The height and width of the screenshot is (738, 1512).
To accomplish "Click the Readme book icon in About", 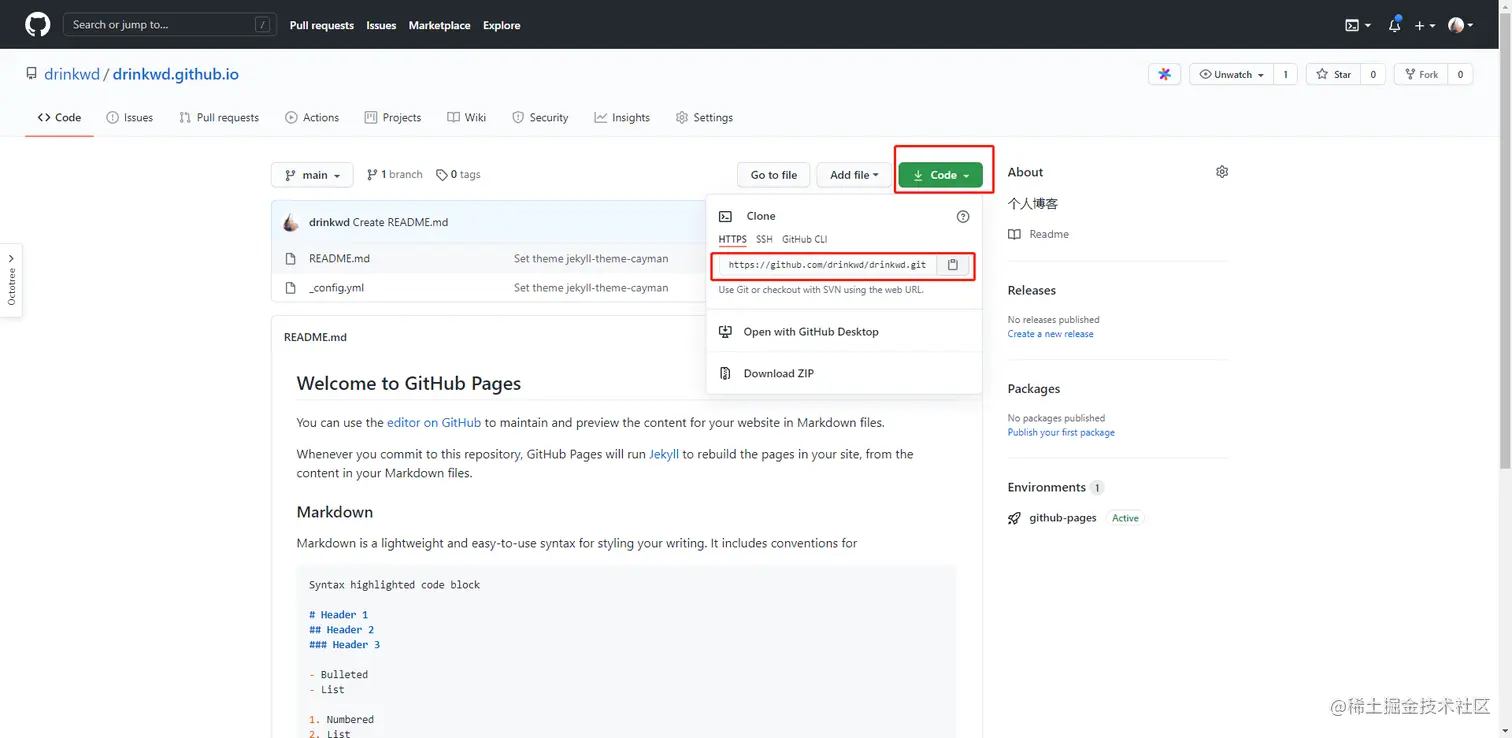I will point(1014,234).
